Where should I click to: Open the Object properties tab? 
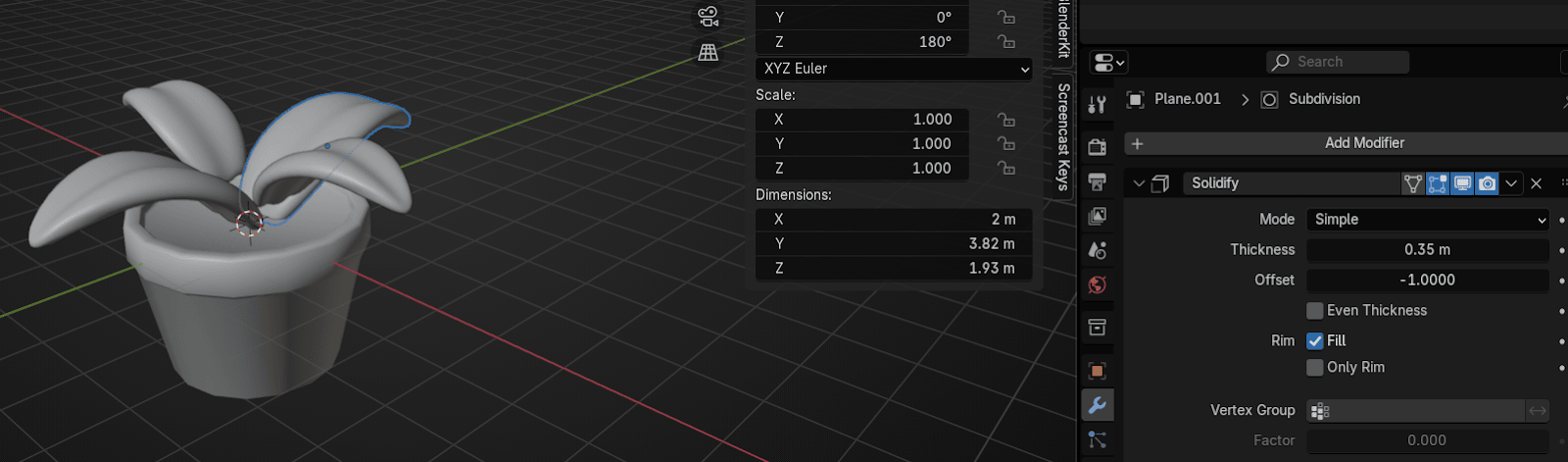(1098, 371)
